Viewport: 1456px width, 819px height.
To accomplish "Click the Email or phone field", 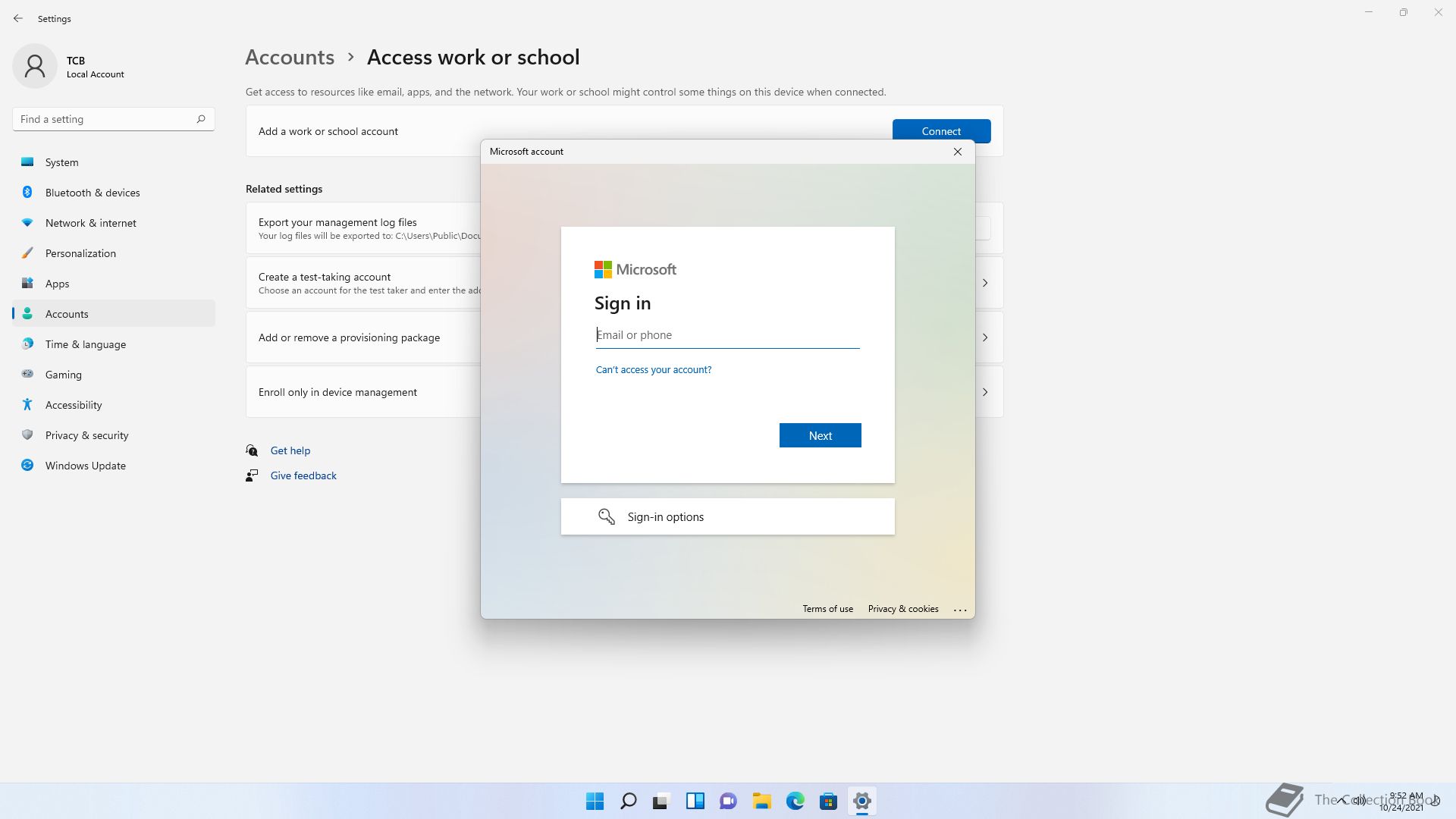I will tap(728, 335).
